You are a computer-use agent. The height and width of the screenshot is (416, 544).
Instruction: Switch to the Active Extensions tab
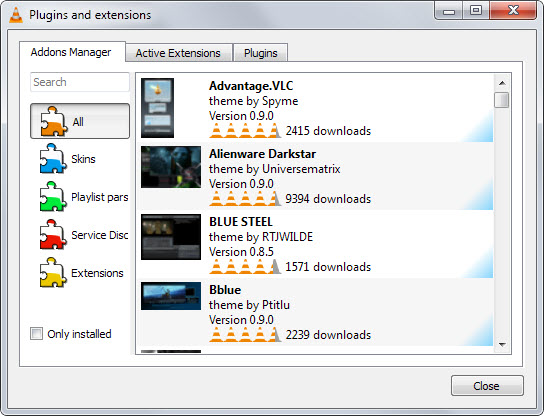pos(178,53)
